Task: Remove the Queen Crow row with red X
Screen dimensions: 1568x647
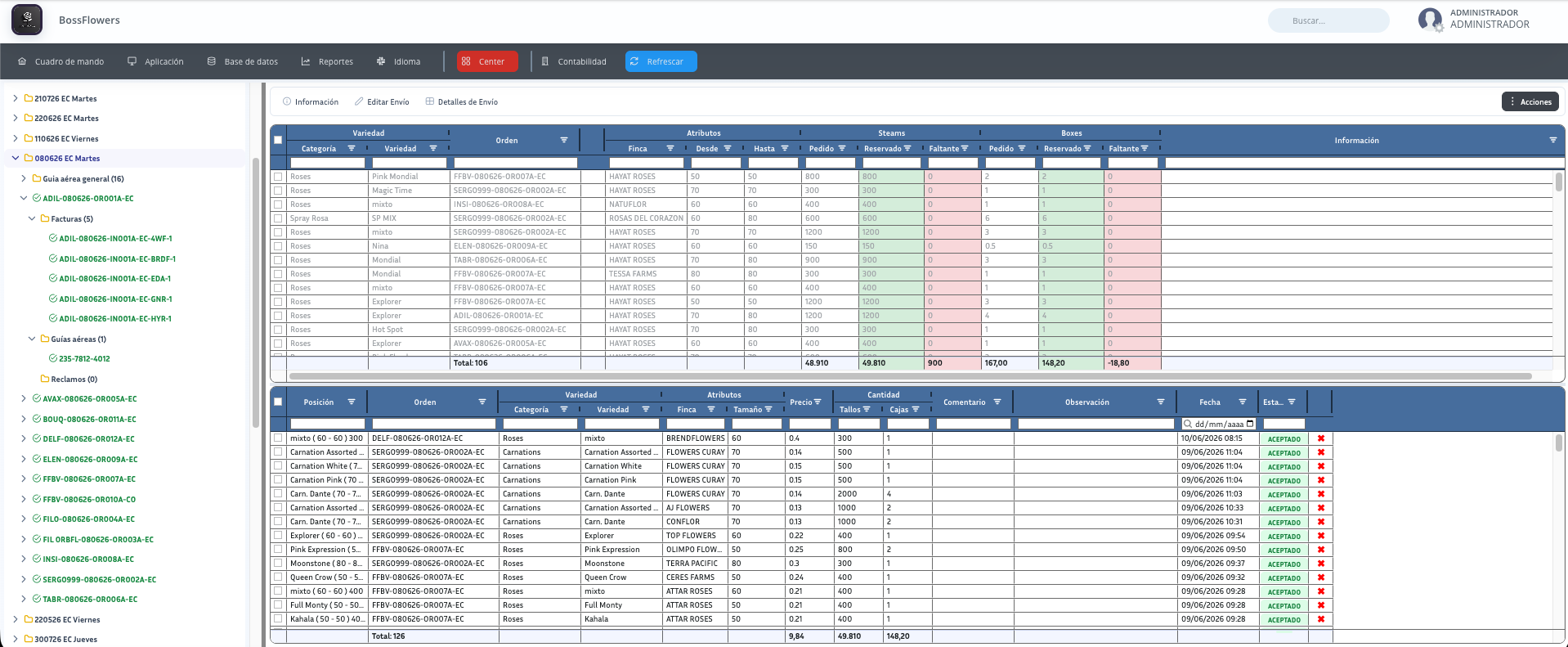Action: [1321, 577]
